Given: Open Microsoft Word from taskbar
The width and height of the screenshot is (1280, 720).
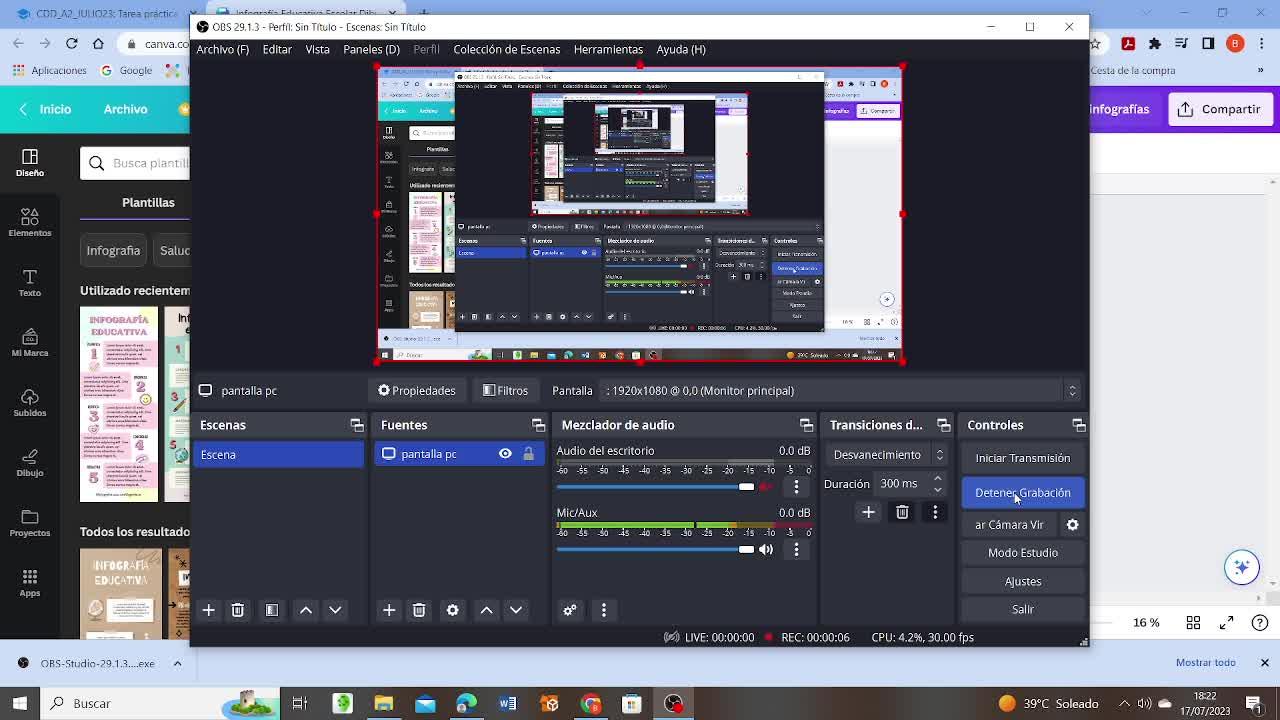Looking at the screenshot, I should pyautogui.click(x=507, y=704).
